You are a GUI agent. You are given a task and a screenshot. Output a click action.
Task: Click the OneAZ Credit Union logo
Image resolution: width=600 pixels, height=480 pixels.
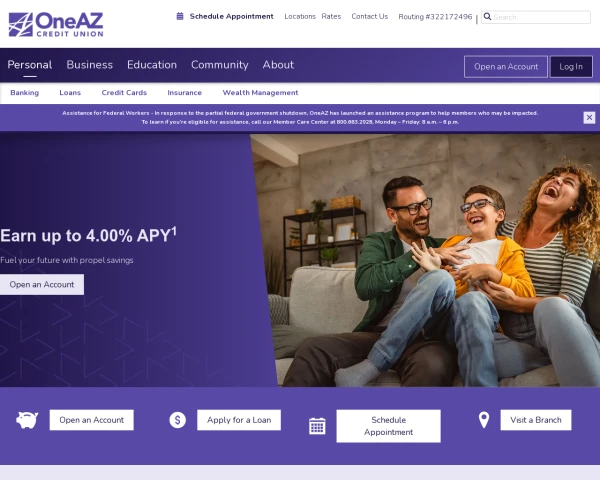point(56,24)
